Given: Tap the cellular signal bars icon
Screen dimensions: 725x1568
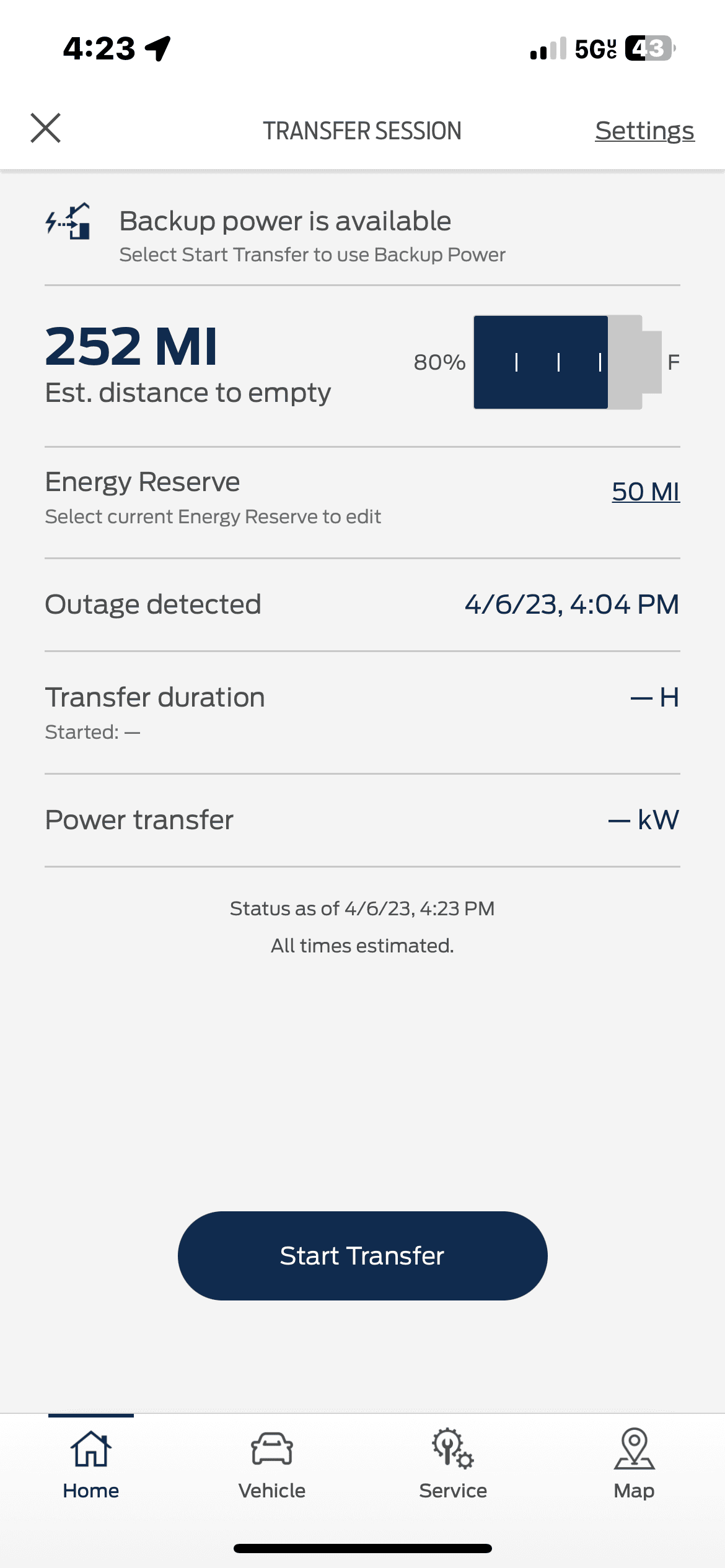Looking at the screenshot, I should [x=548, y=48].
